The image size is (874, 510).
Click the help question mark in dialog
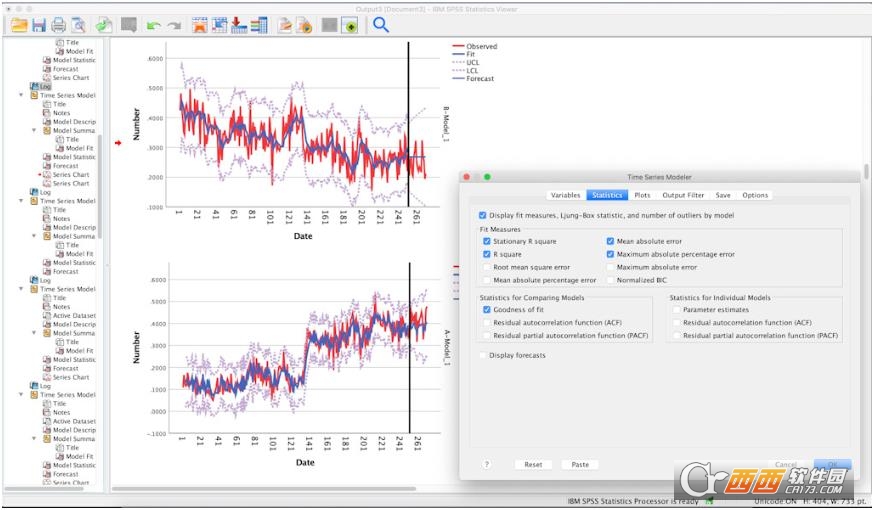[x=487, y=464]
